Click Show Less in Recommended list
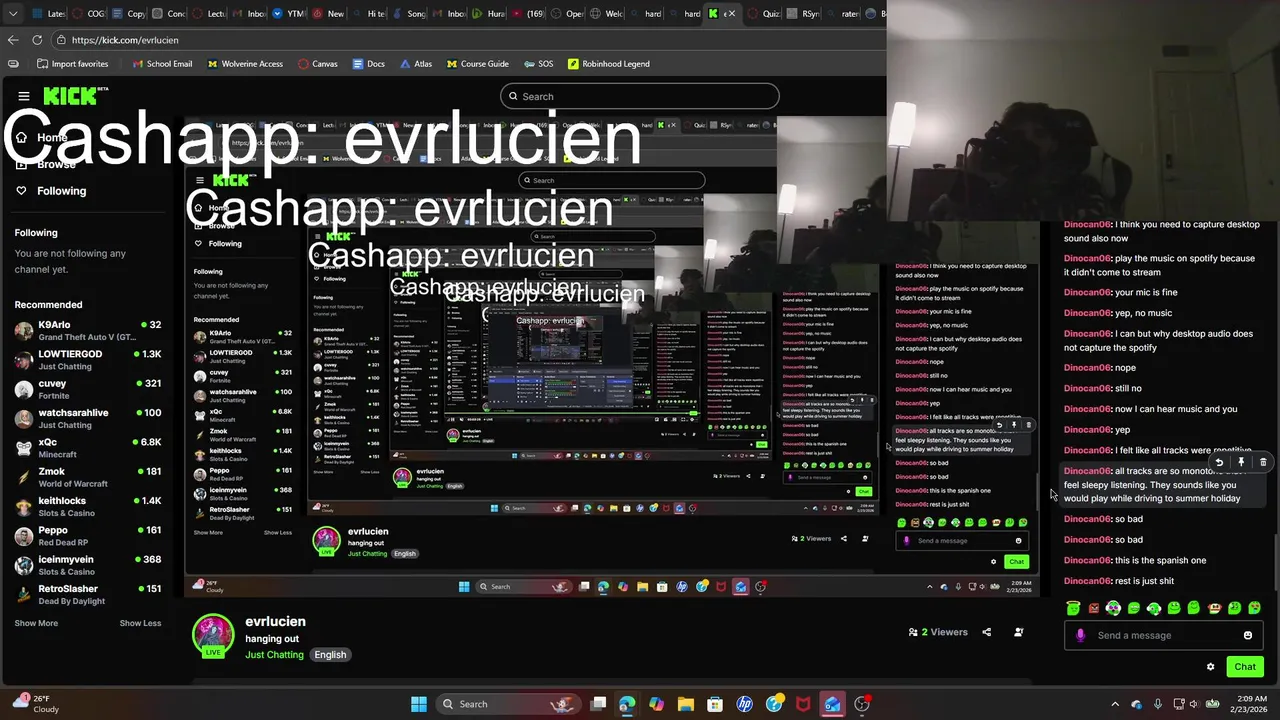 pyautogui.click(x=140, y=623)
